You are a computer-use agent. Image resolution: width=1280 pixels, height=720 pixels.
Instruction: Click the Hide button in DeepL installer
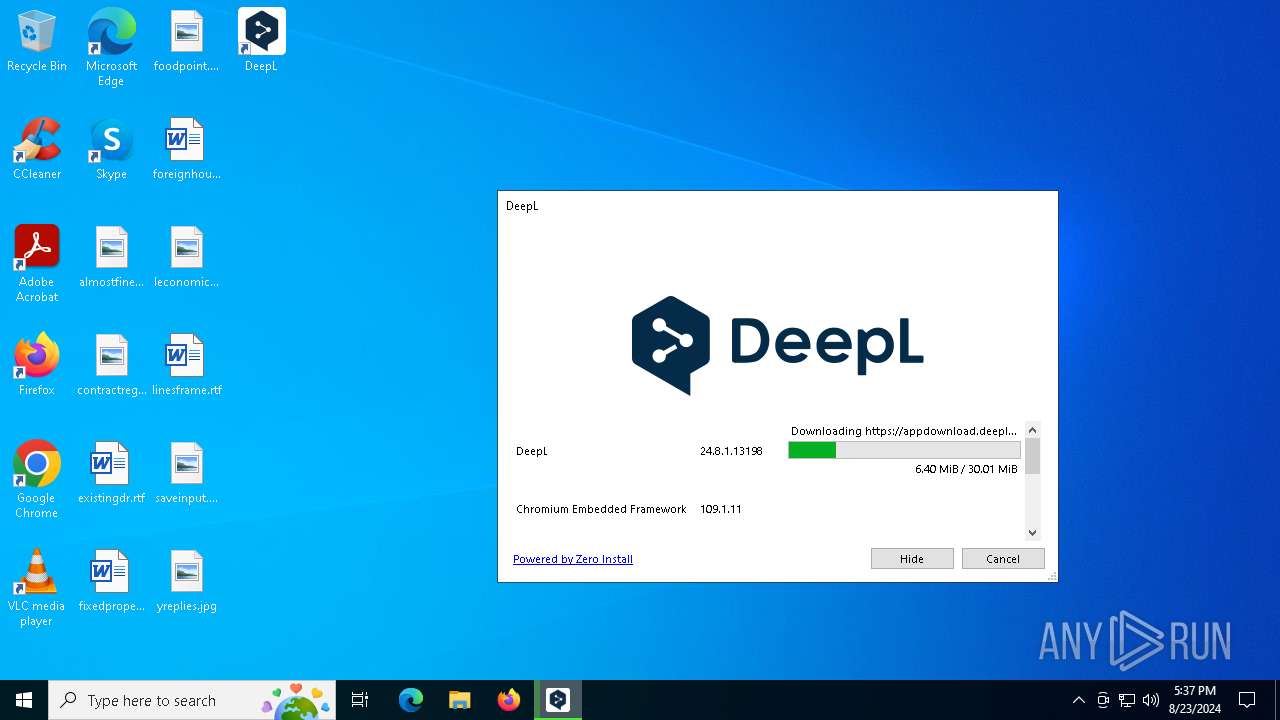(x=912, y=559)
